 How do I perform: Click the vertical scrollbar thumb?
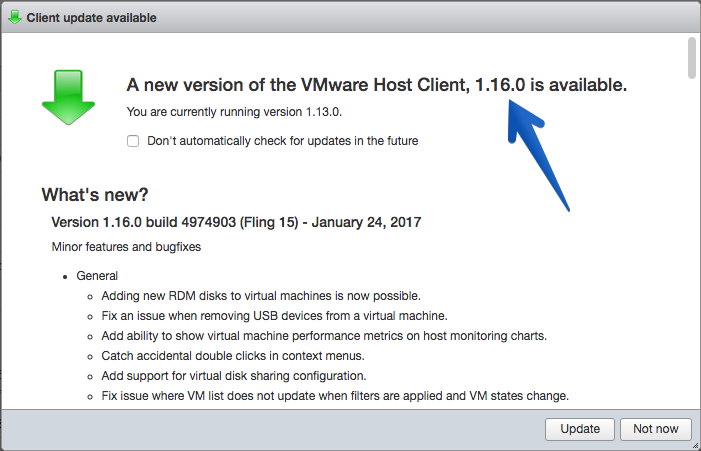tap(692, 58)
